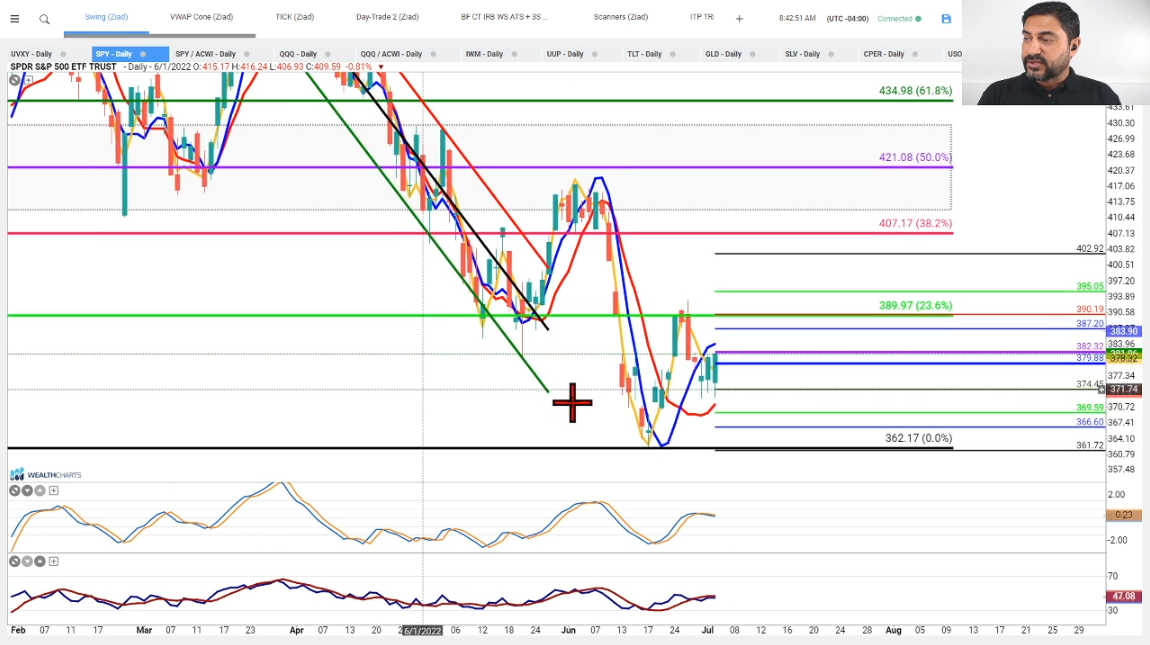1150x645 pixels.
Task: Click the 434.98 (61.8%) Fibonacci label
Action: coord(915,91)
